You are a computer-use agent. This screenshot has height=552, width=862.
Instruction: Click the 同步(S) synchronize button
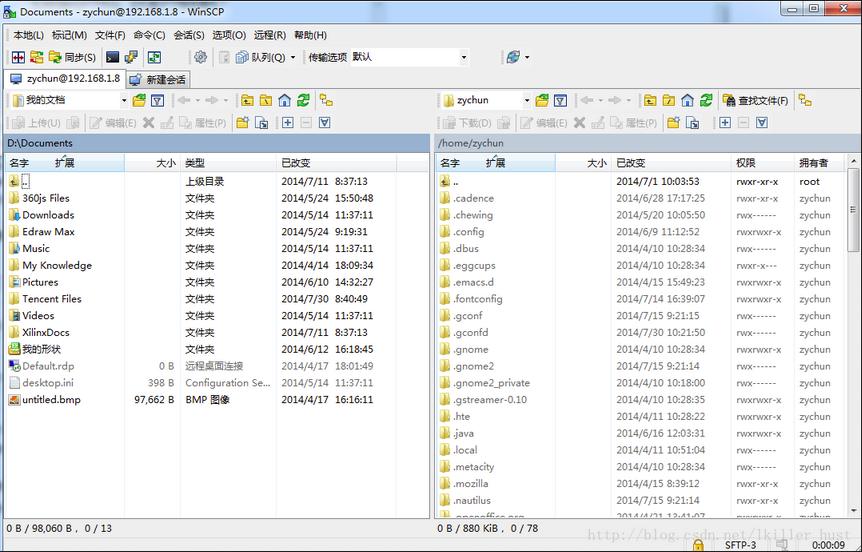pos(72,57)
